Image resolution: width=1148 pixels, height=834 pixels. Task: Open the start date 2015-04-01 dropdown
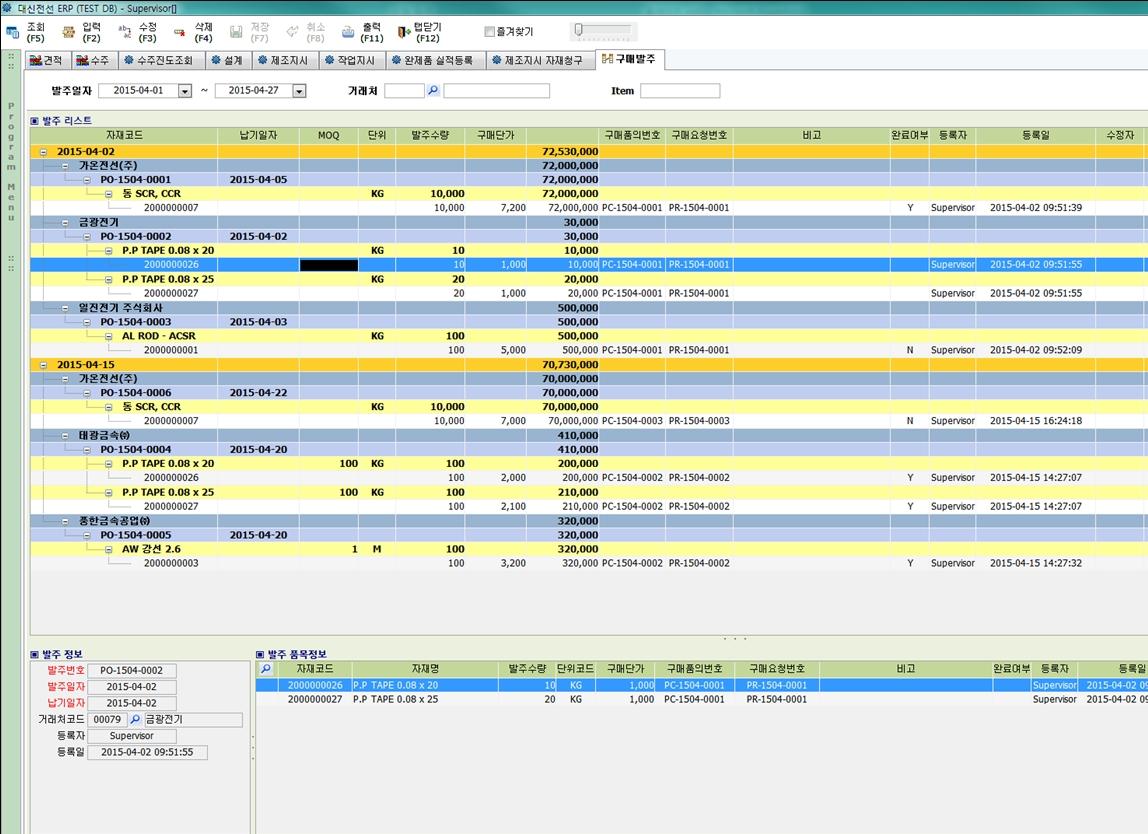click(x=185, y=91)
